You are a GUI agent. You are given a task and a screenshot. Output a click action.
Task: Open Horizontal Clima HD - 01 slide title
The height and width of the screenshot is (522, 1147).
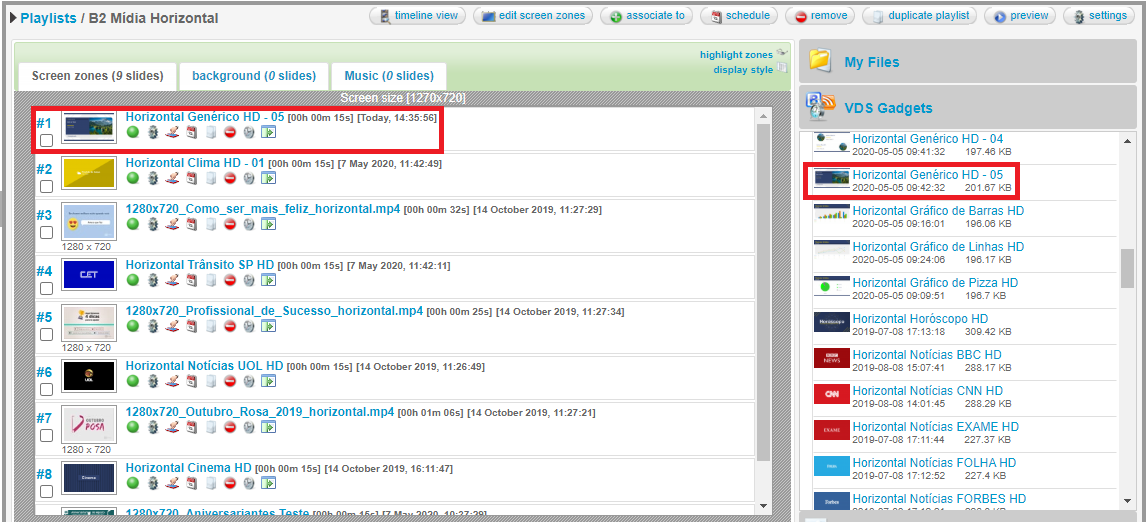195,162
